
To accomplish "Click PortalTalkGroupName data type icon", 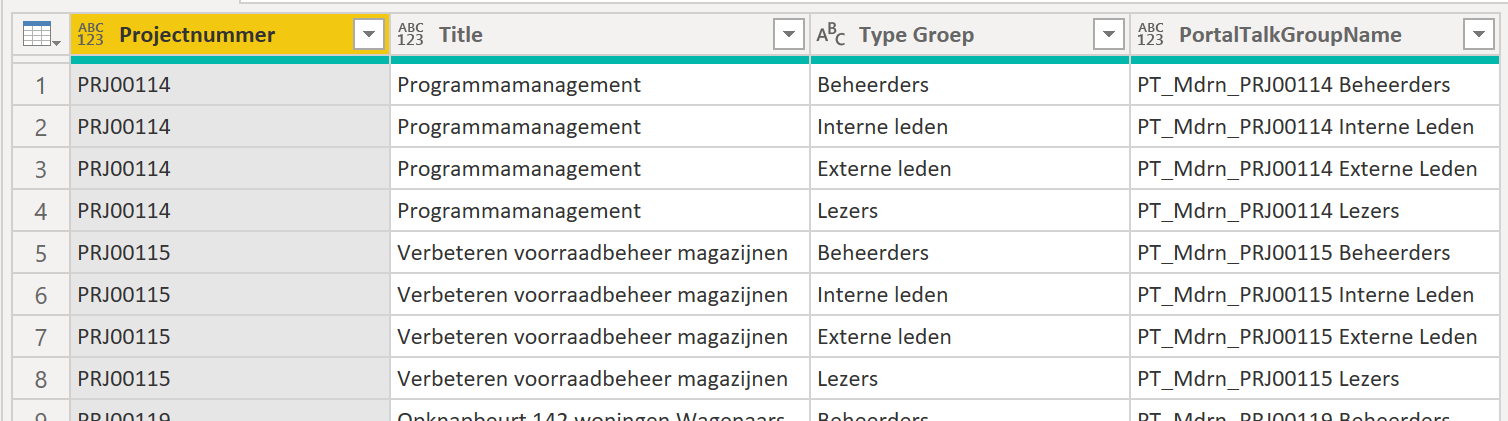I will click(1151, 35).
